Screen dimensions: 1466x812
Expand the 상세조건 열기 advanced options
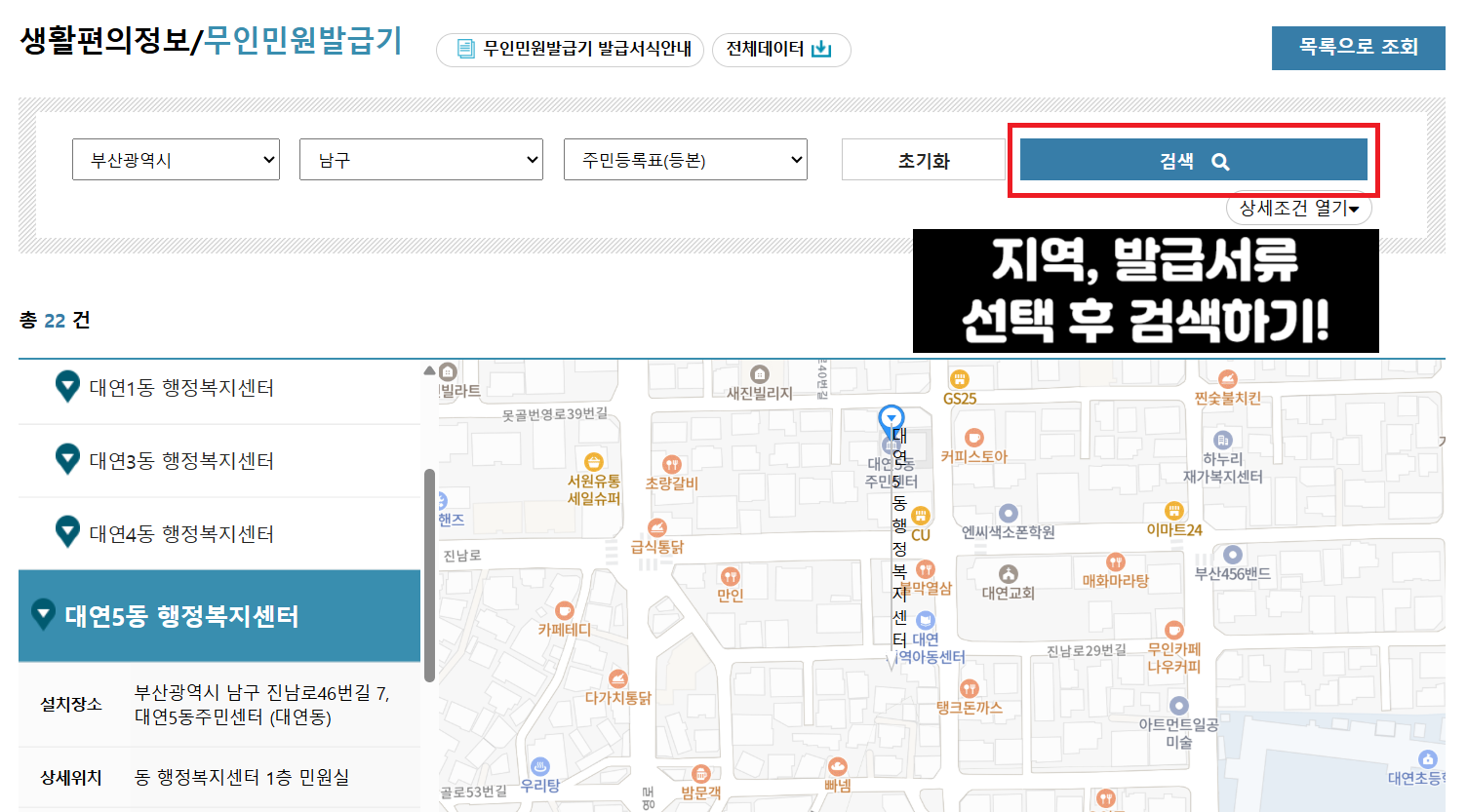click(1298, 208)
